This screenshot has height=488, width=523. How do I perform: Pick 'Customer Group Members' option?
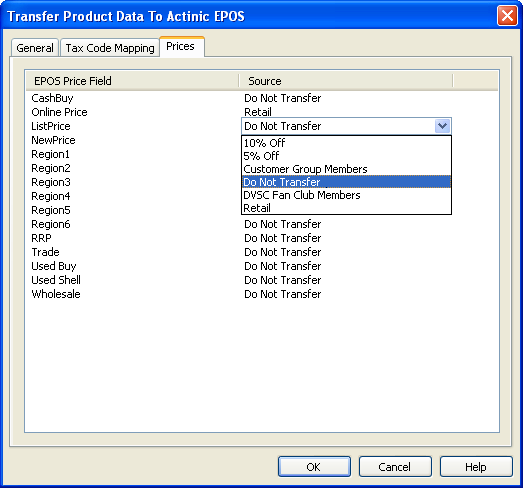(x=346, y=169)
